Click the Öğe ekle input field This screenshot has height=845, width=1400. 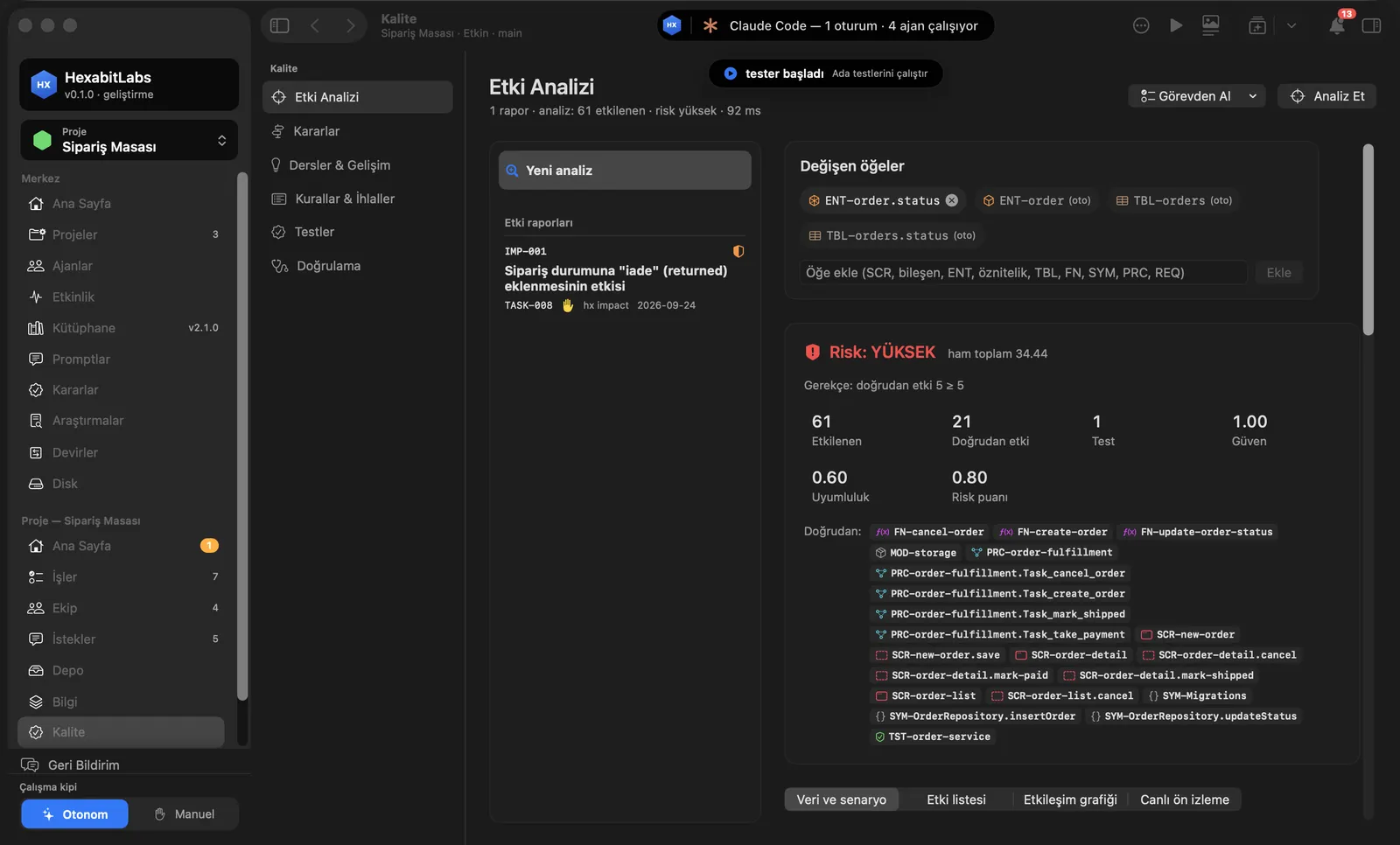tap(1024, 273)
